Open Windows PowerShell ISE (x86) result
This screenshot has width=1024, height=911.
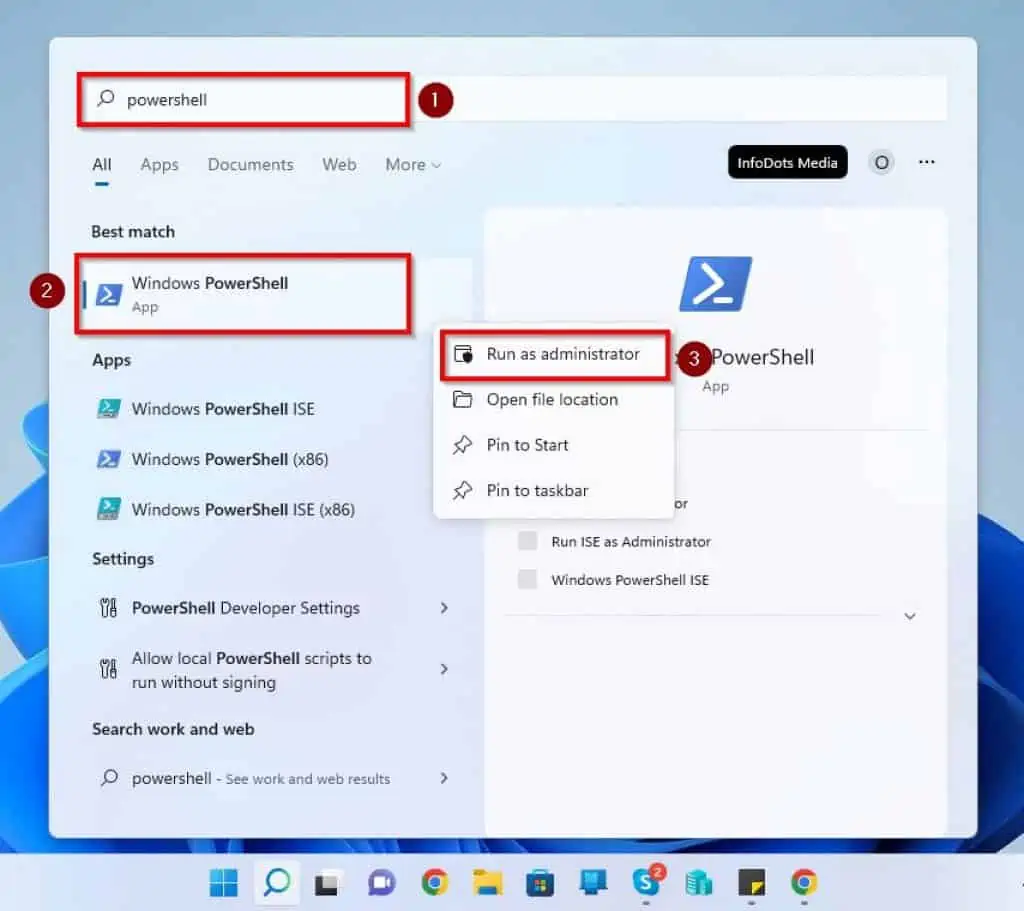(242, 509)
